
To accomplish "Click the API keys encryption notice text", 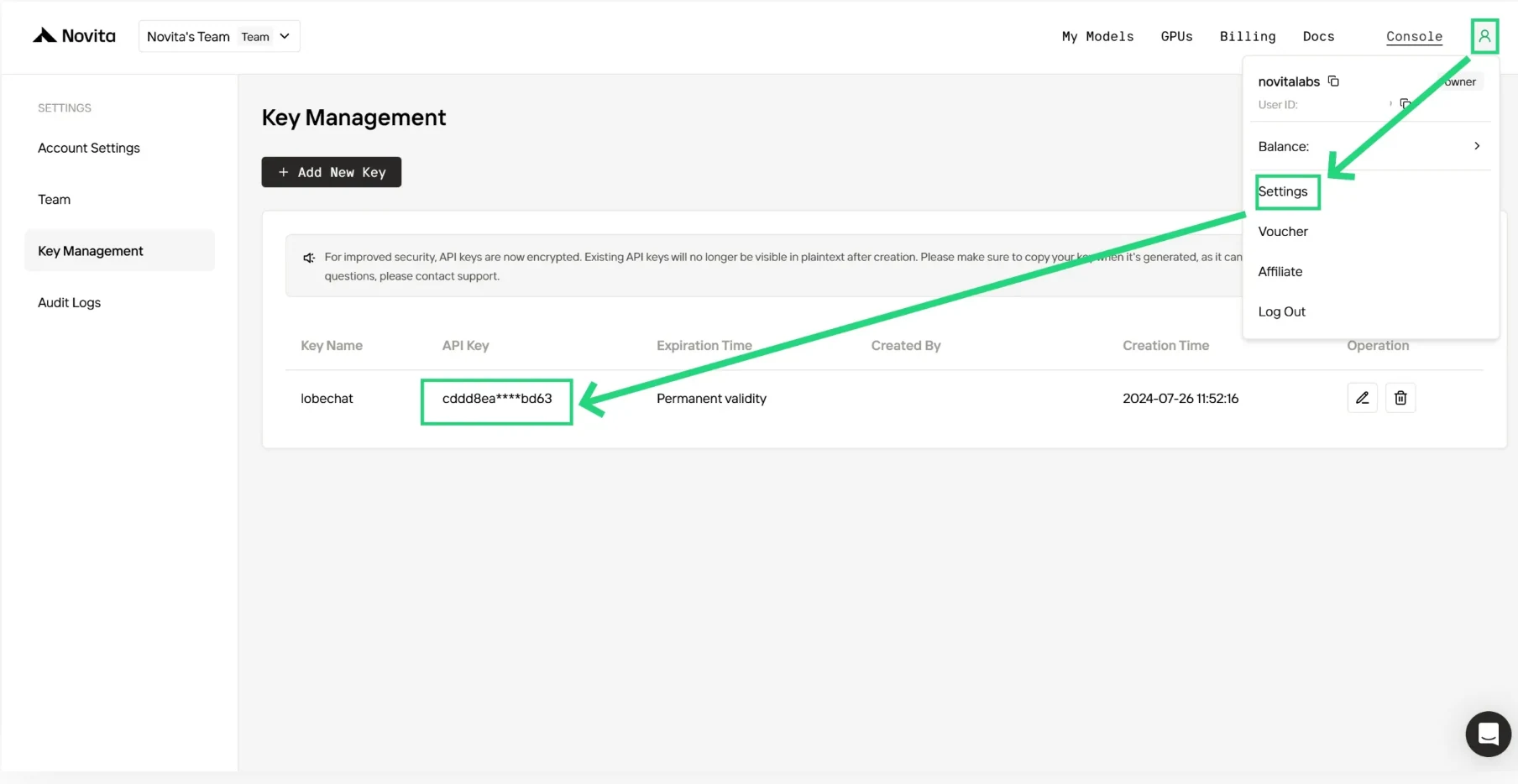I will [x=783, y=266].
